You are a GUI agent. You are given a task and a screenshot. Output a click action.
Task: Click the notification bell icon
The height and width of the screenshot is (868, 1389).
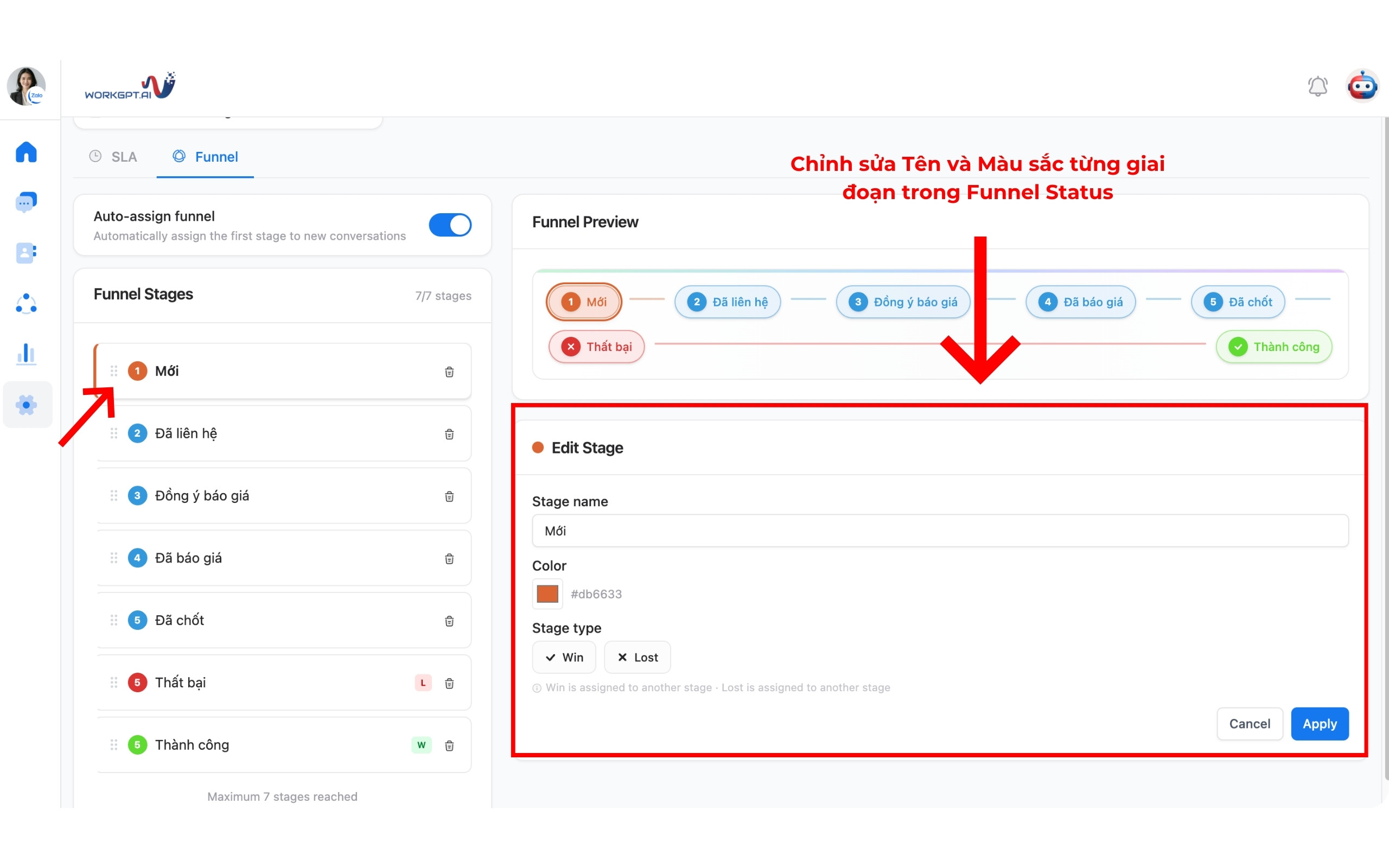(1317, 87)
